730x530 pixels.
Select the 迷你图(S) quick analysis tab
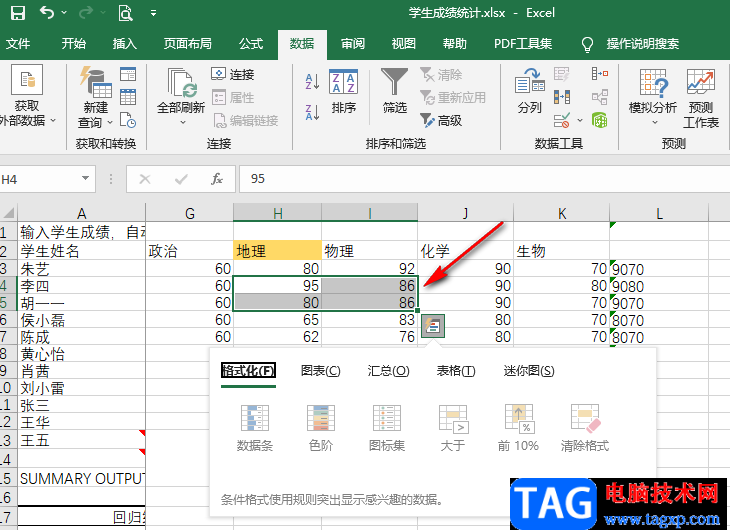[529, 371]
